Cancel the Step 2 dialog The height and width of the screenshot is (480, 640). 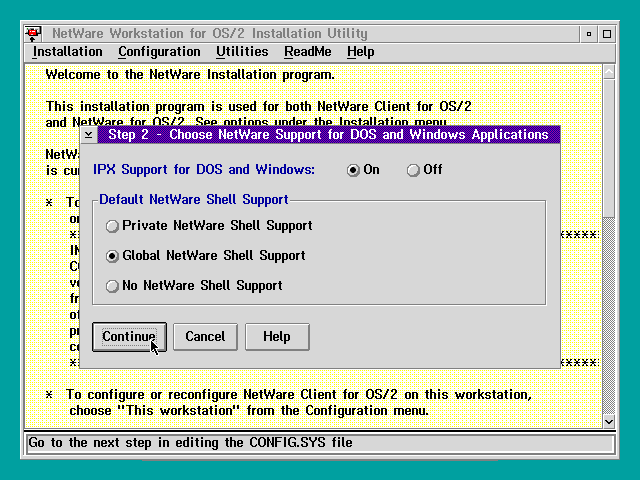click(205, 337)
